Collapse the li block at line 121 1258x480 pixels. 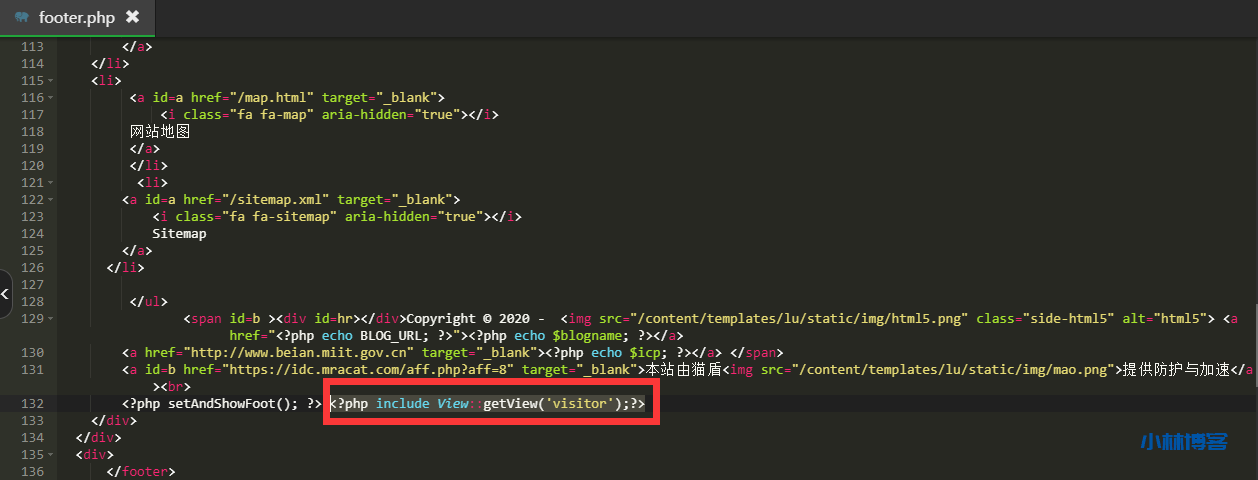(x=51, y=183)
